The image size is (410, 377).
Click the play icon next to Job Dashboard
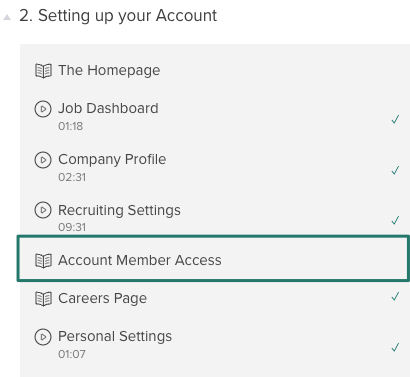pos(43,109)
